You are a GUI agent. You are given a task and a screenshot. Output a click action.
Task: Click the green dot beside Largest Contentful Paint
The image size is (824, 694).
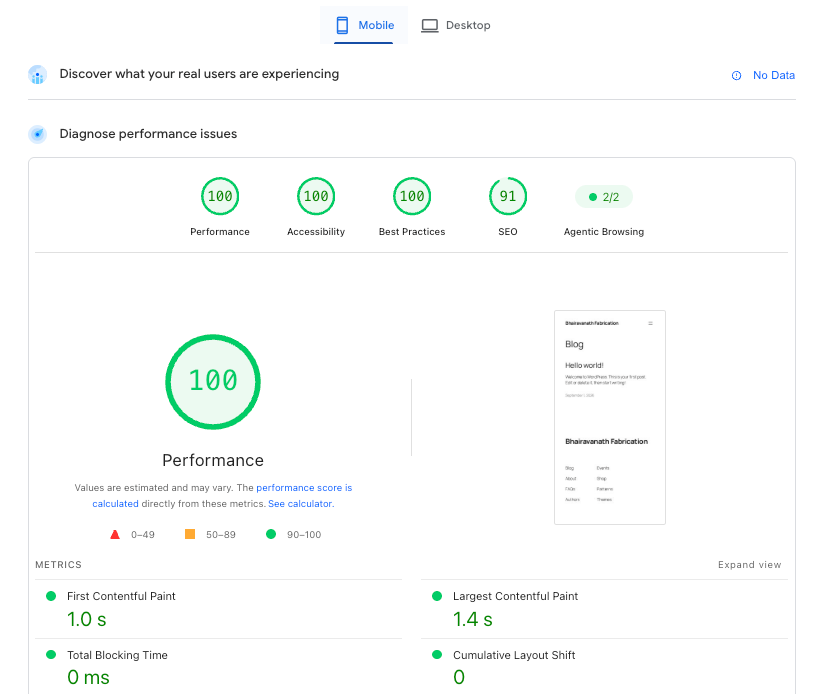point(437,596)
